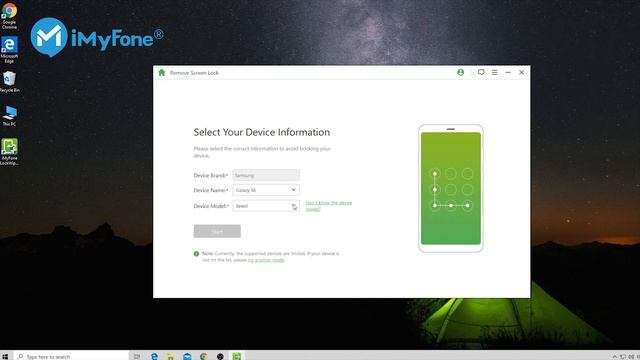Open the Device Model Select dropdown

(266, 206)
